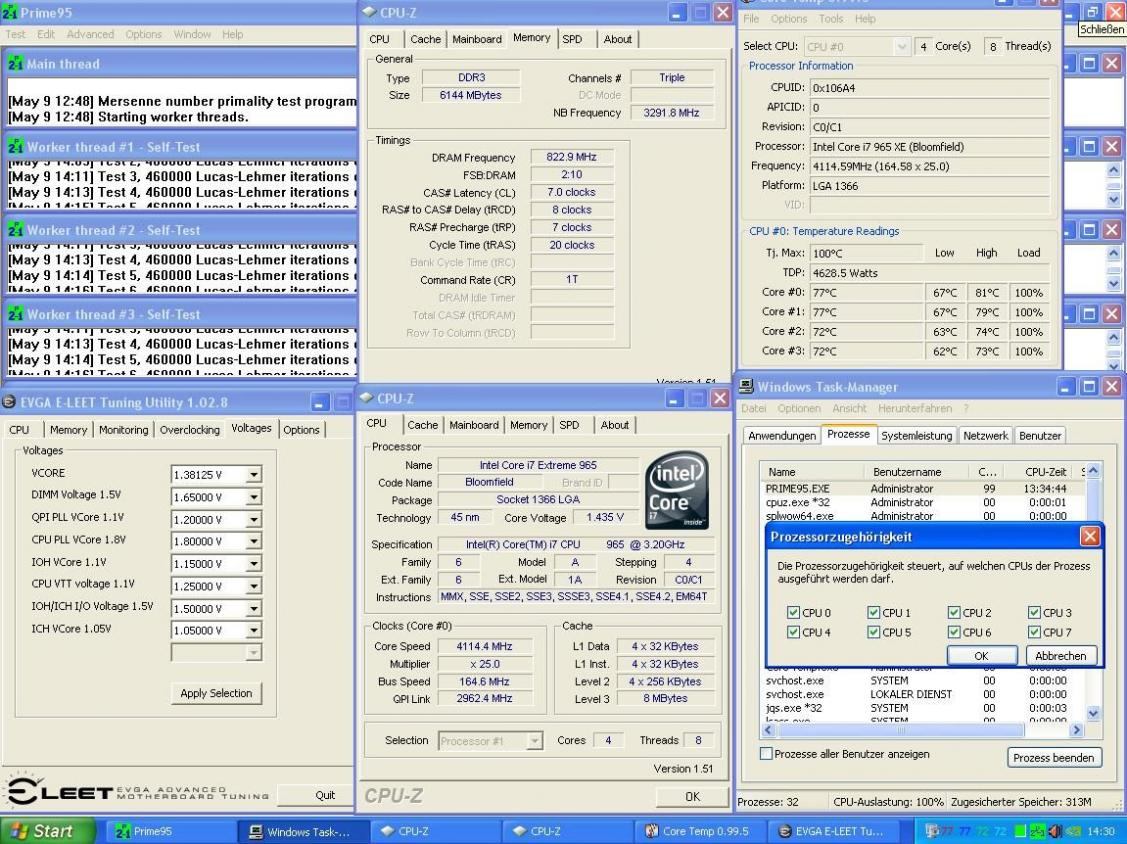Click the volume icon in system tray
This screenshot has height=844, width=1127.
point(1054,831)
